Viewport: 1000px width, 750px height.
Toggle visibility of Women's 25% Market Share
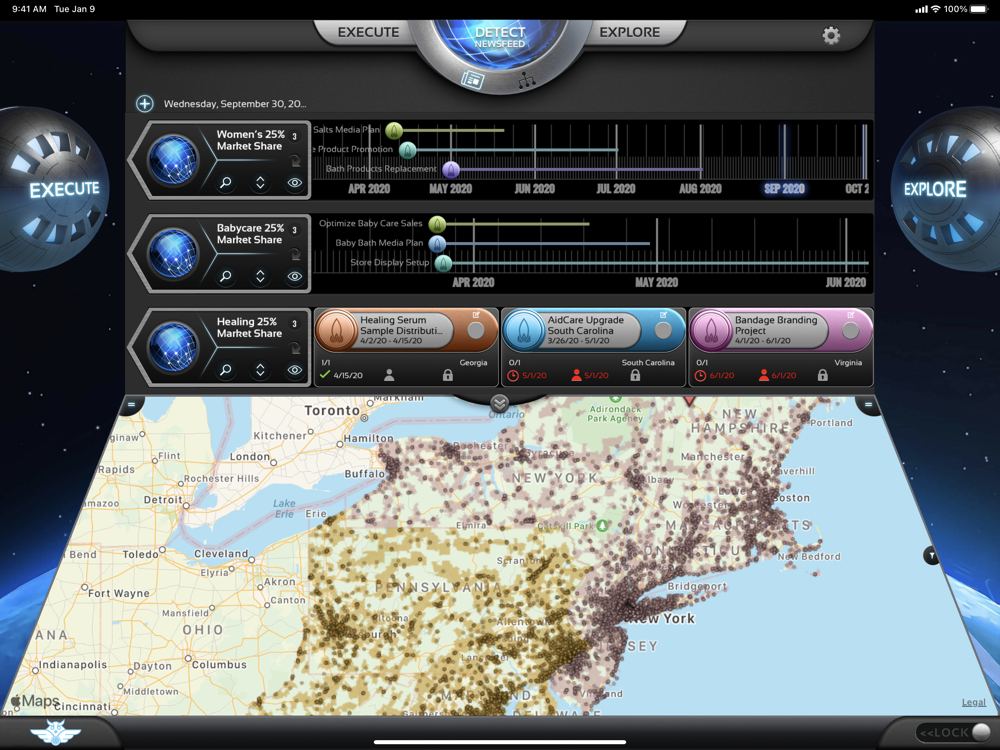click(295, 183)
